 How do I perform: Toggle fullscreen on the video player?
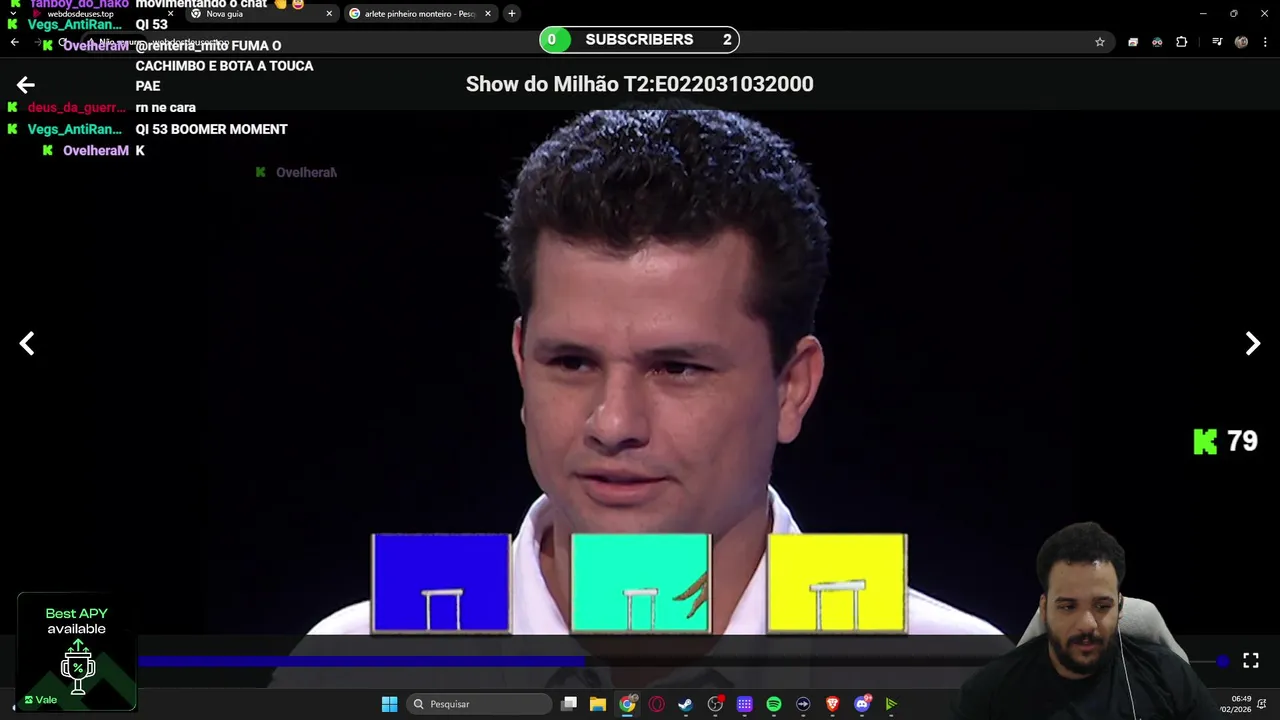(1251, 660)
